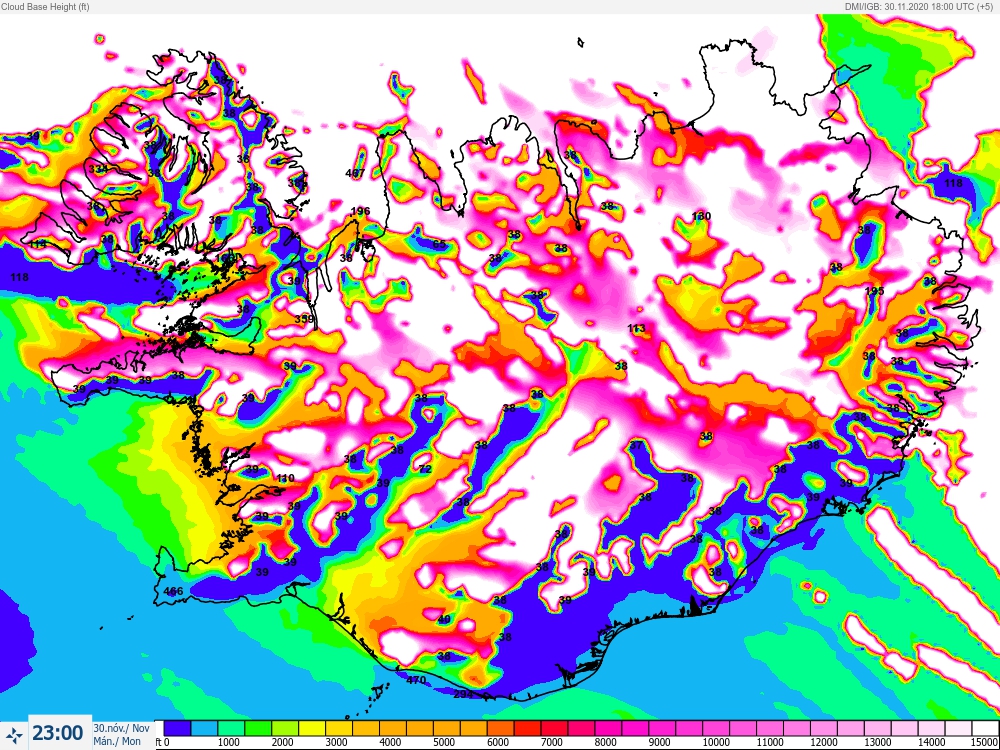1000x750 pixels.
Task: Click the 113 value on the map
Action: click(x=636, y=328)
